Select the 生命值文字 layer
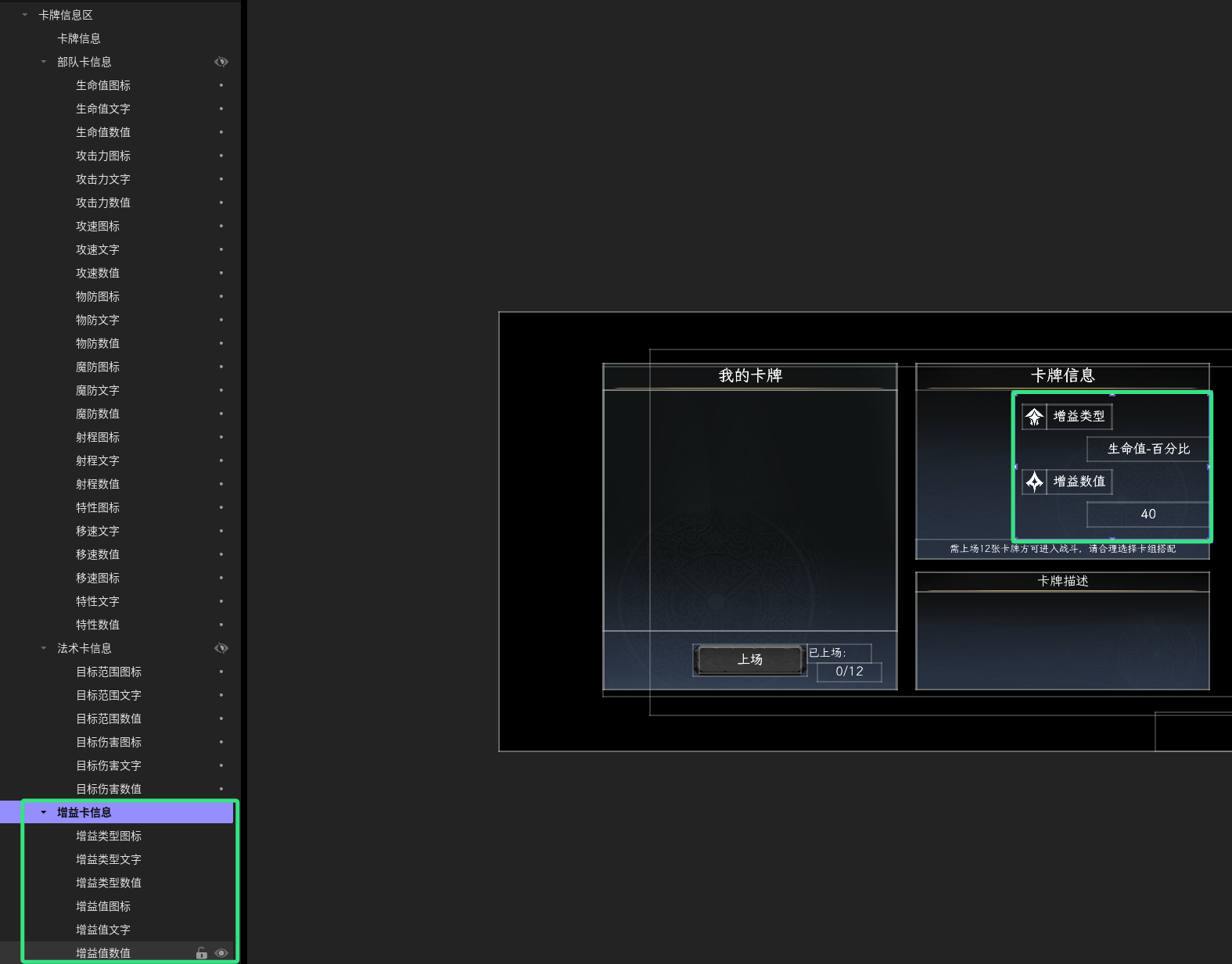This screenshot has width=1232, height=964. (x=103, y=109)
